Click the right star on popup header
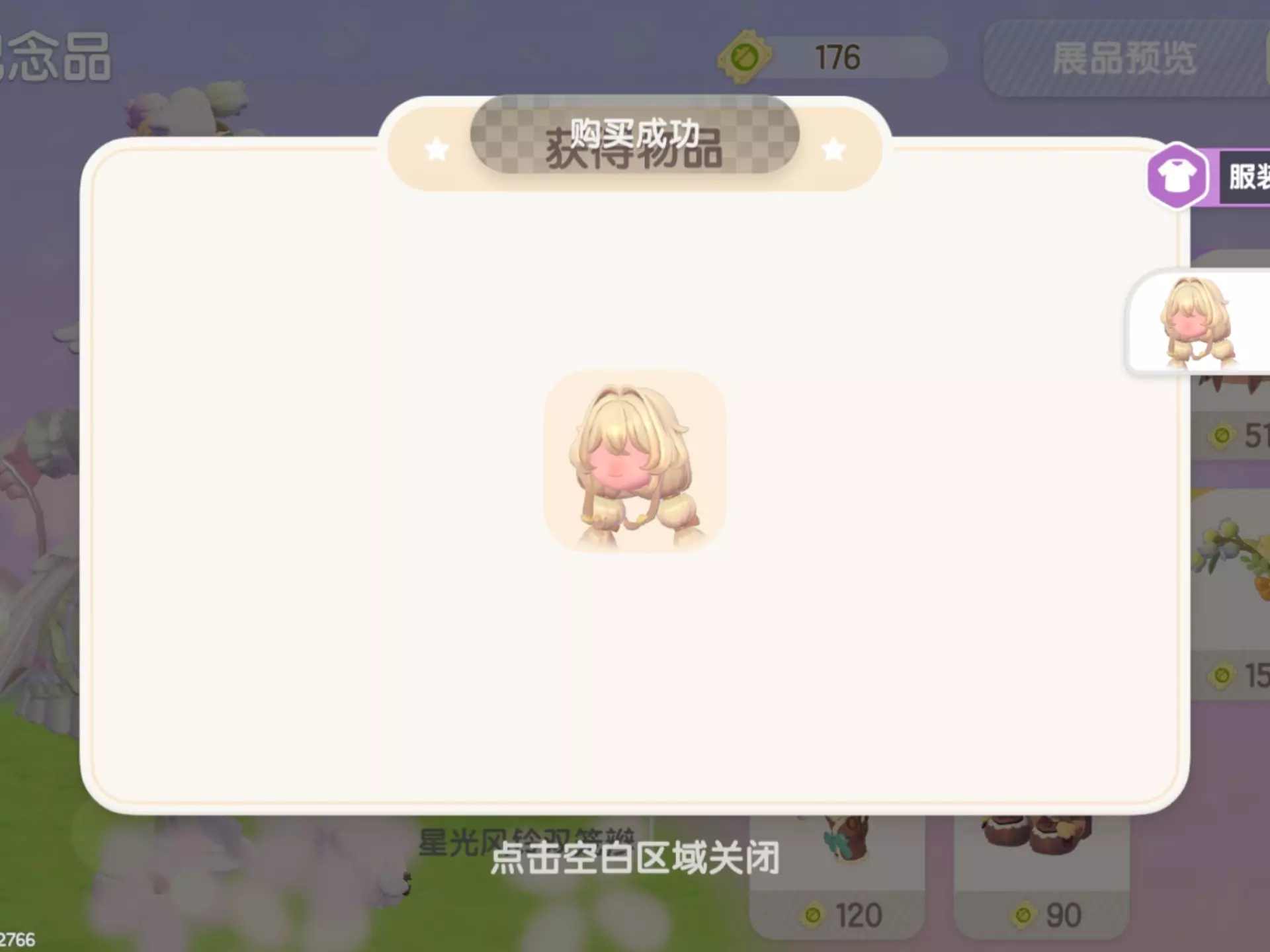Screen dimensions: 1270x952 833,149
